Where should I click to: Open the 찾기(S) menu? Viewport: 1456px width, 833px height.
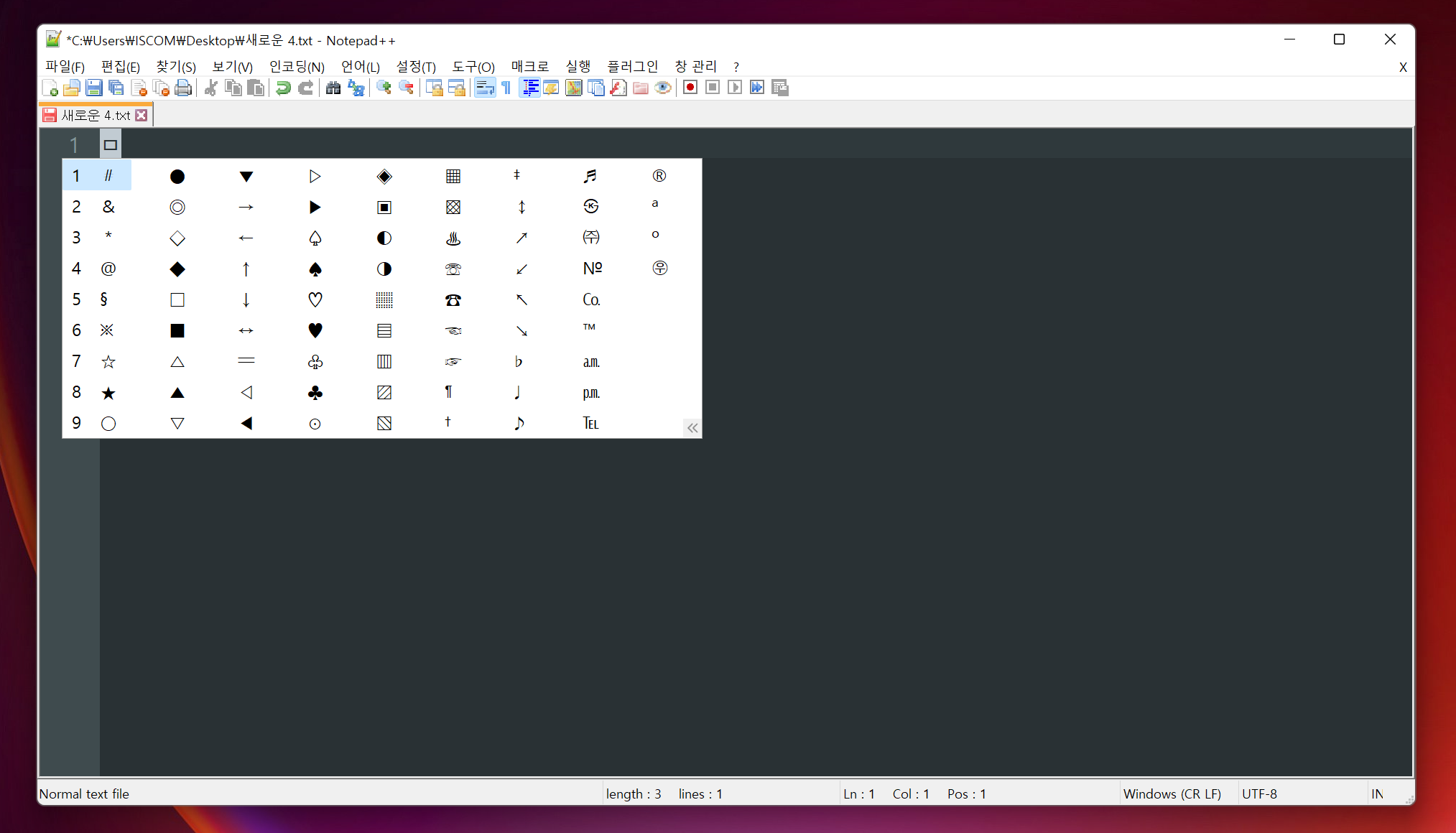176,67
